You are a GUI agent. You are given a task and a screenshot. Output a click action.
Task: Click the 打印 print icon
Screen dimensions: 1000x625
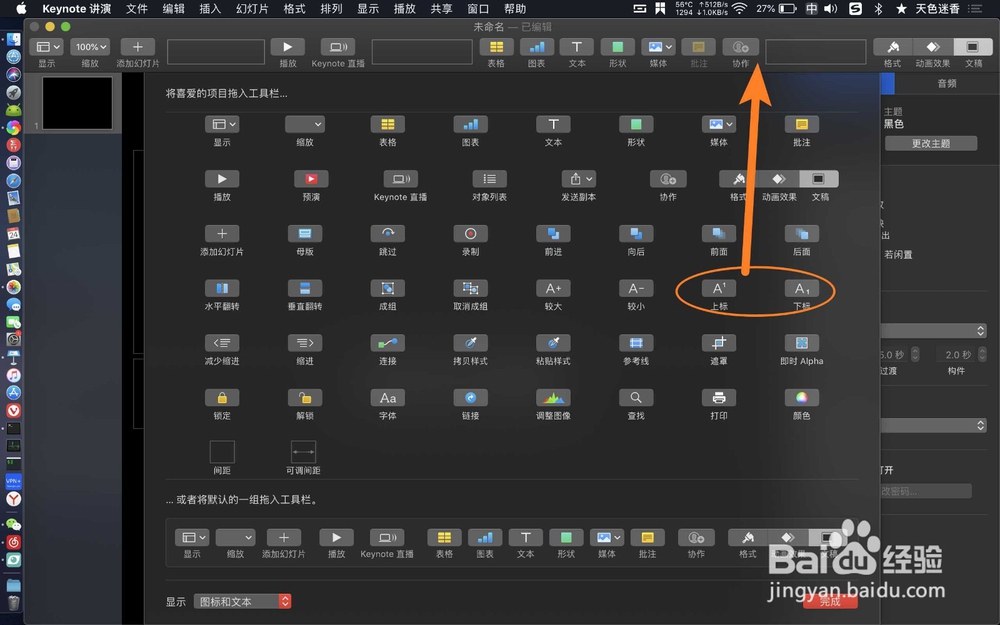719,398
